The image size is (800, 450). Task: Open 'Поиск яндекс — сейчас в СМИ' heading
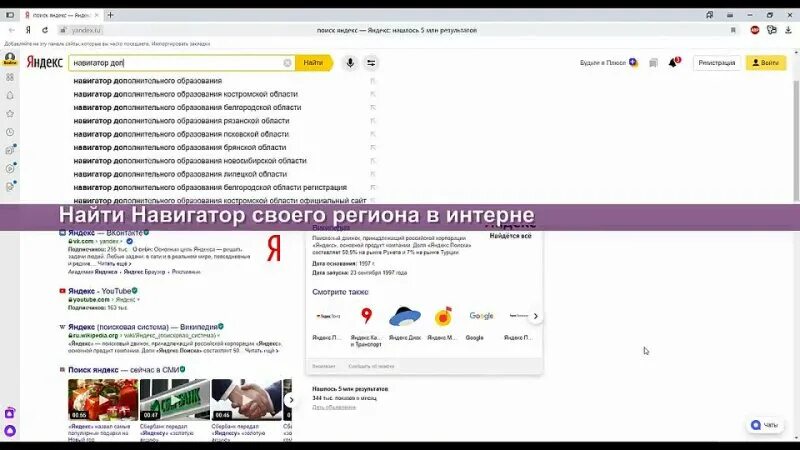[126, 369]
